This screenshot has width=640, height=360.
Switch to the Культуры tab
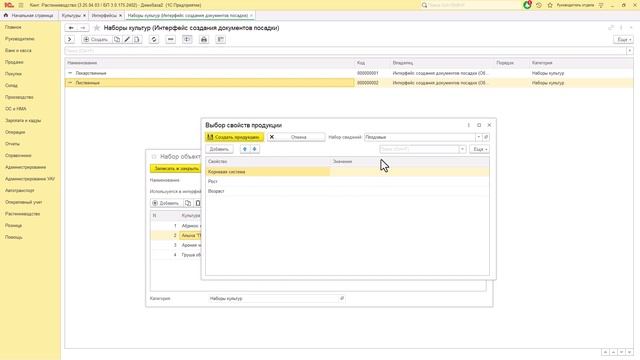tap(71, 16)
